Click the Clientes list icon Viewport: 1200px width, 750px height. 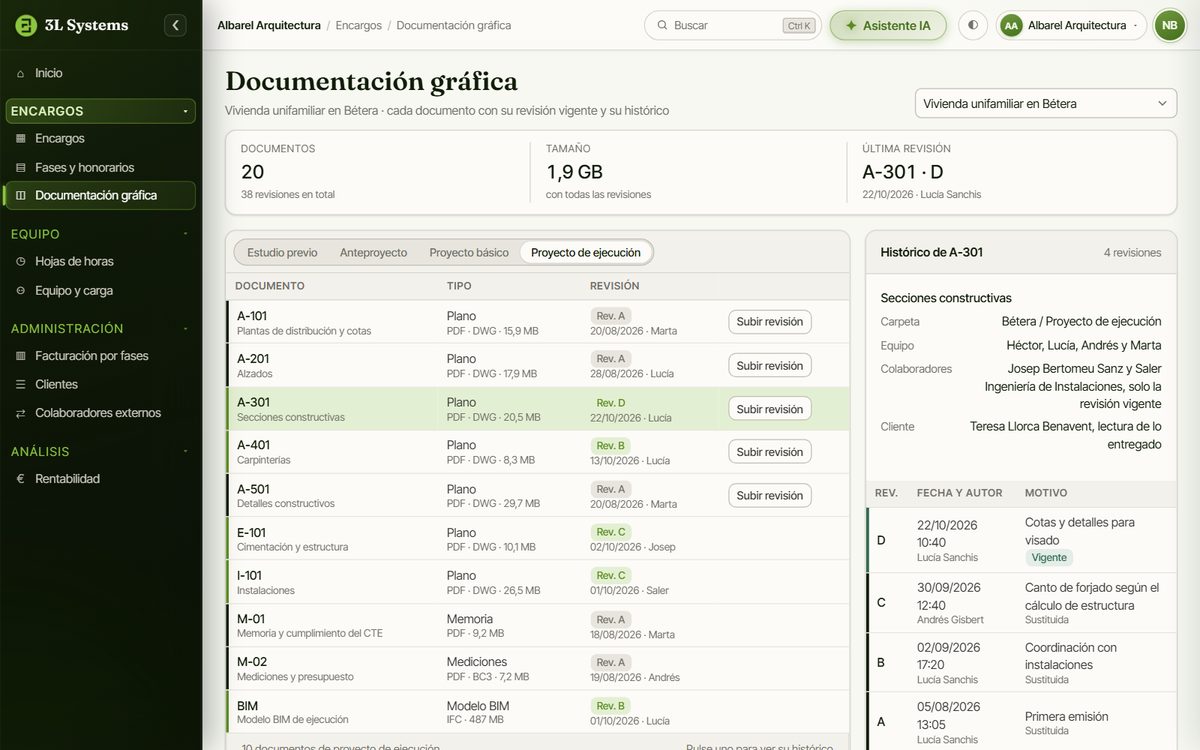(x=21, y=384)
